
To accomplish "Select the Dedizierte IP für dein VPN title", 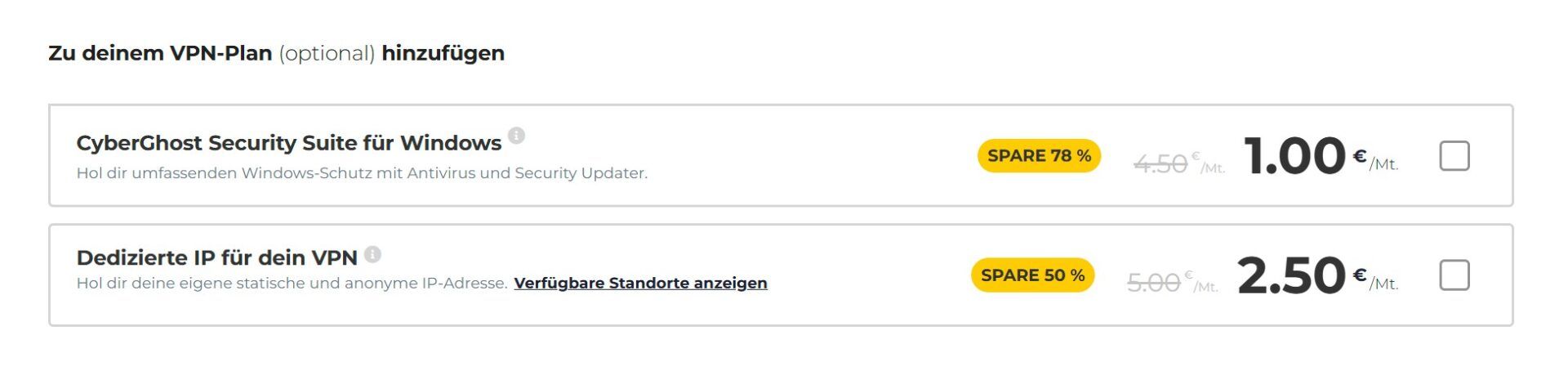I will pos(216,257).
